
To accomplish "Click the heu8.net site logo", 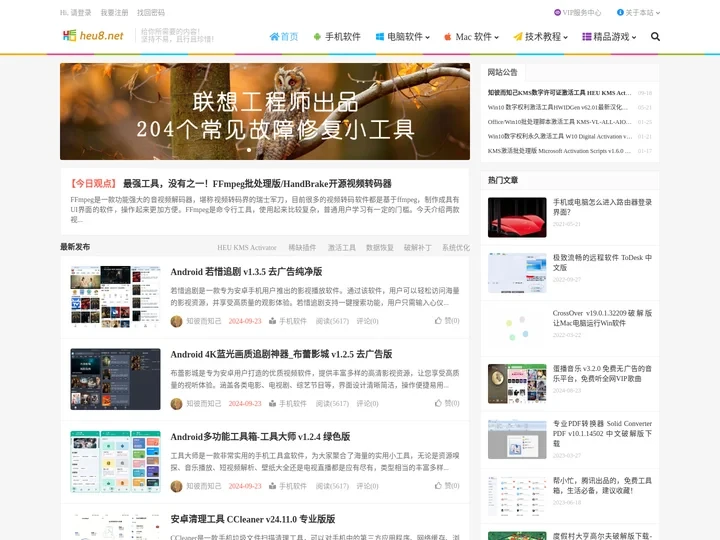I will (x=93, y=36).
